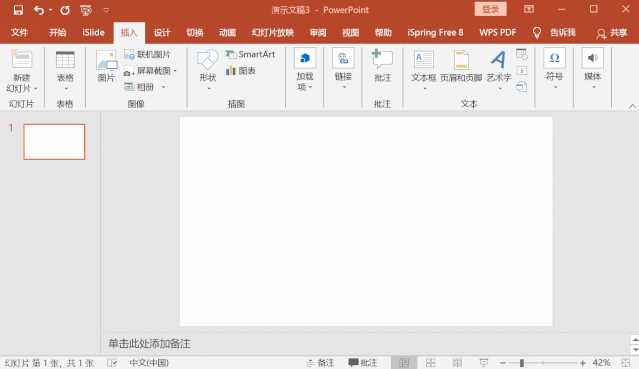Start Slide Show from status bar

[484, 362]
